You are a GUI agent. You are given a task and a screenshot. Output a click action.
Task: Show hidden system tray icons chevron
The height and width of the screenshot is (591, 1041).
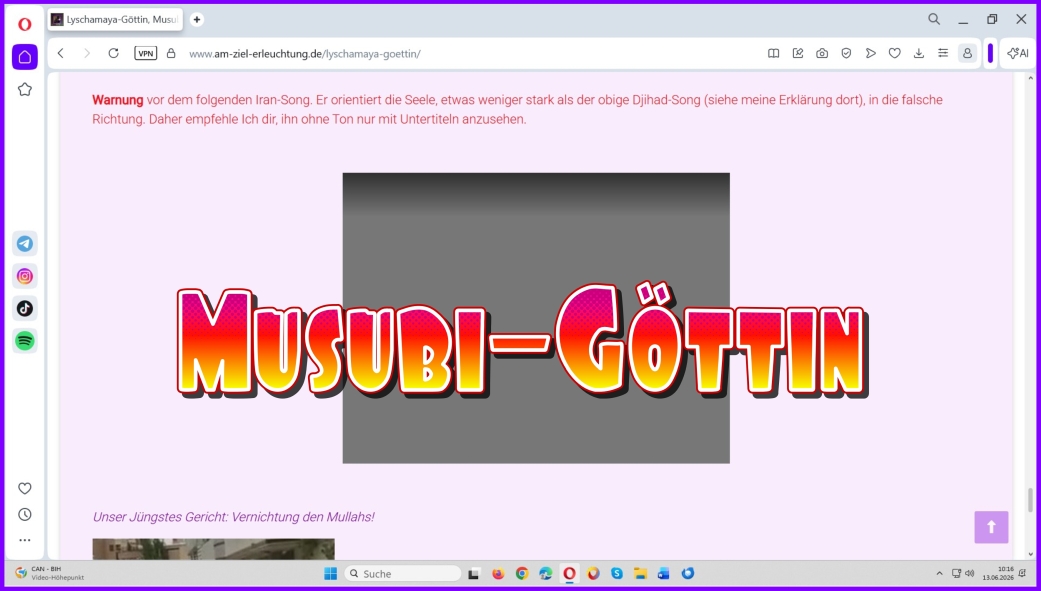click(x=939, y=573)
